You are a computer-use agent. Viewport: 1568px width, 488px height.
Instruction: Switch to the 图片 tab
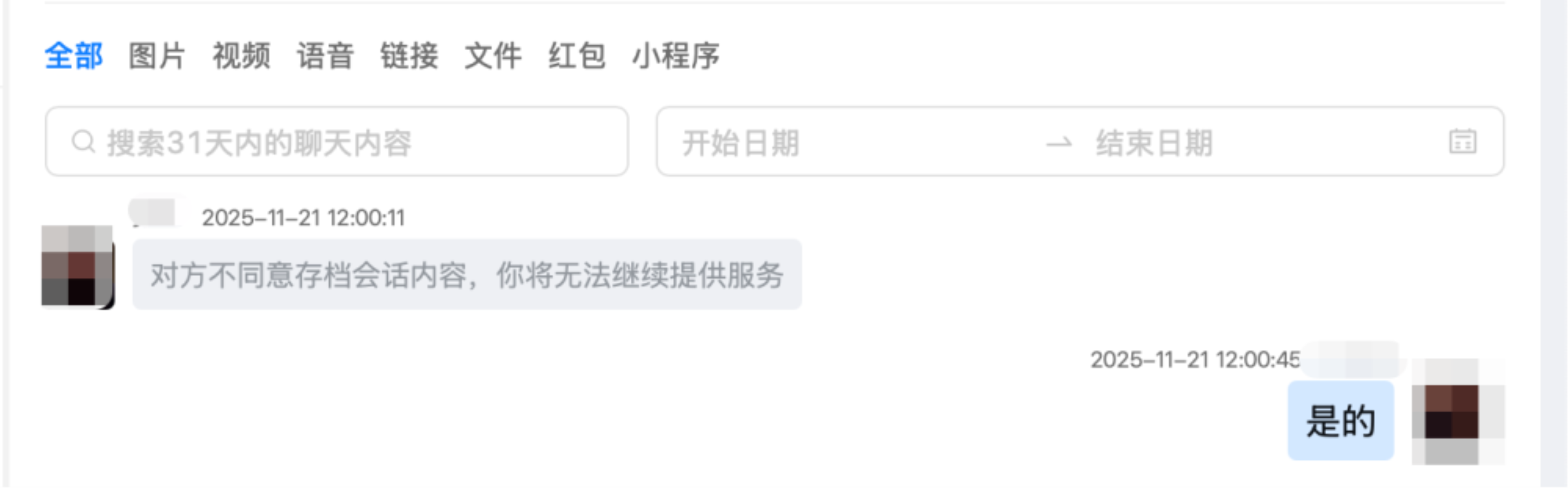tap(157, 56)
